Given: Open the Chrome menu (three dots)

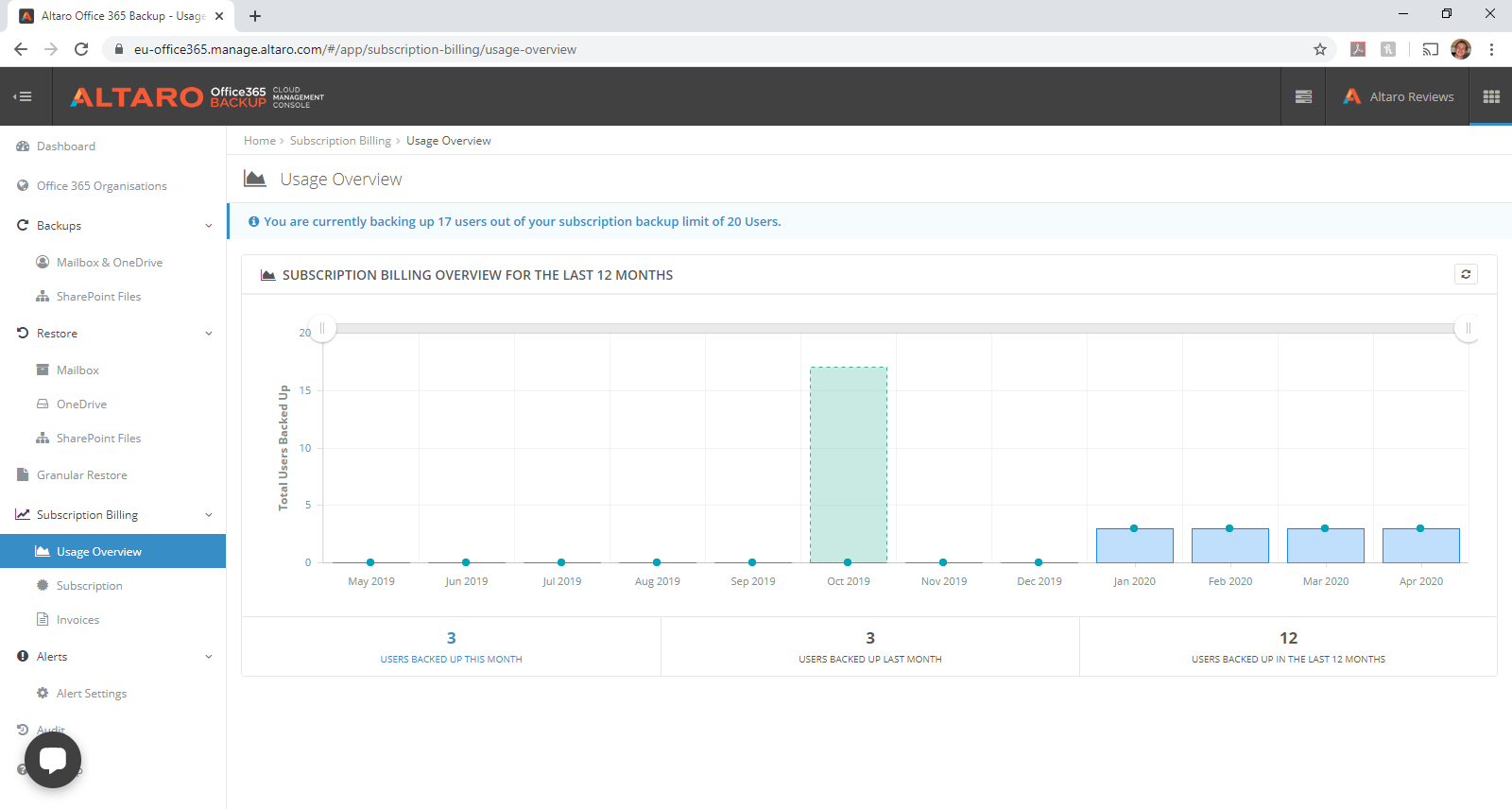Looking at the screenshot, I should [x=1491, y=49].
